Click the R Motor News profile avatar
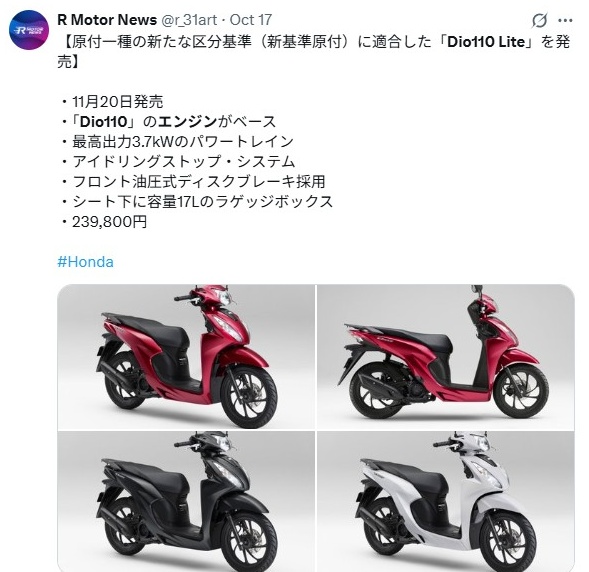589x572 pixels. click(x=29, y=30)
